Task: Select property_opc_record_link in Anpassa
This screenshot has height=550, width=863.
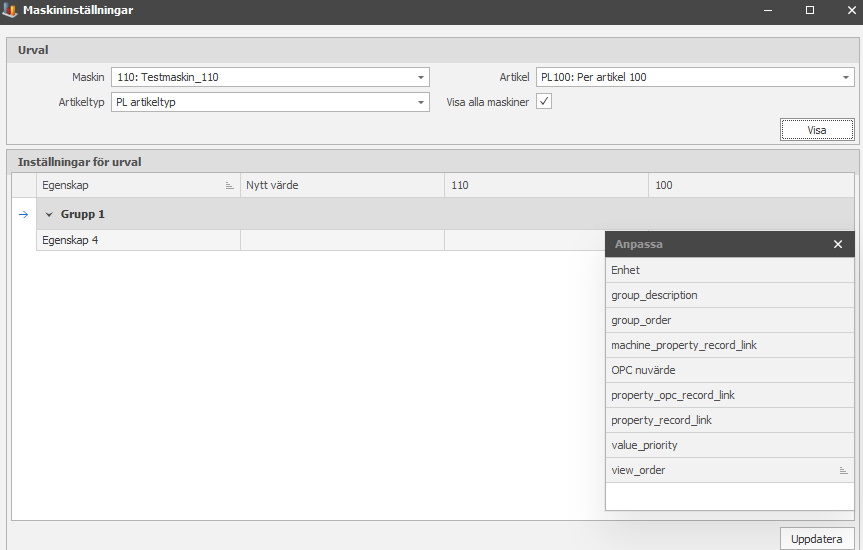Action: [x=729, y=395]
